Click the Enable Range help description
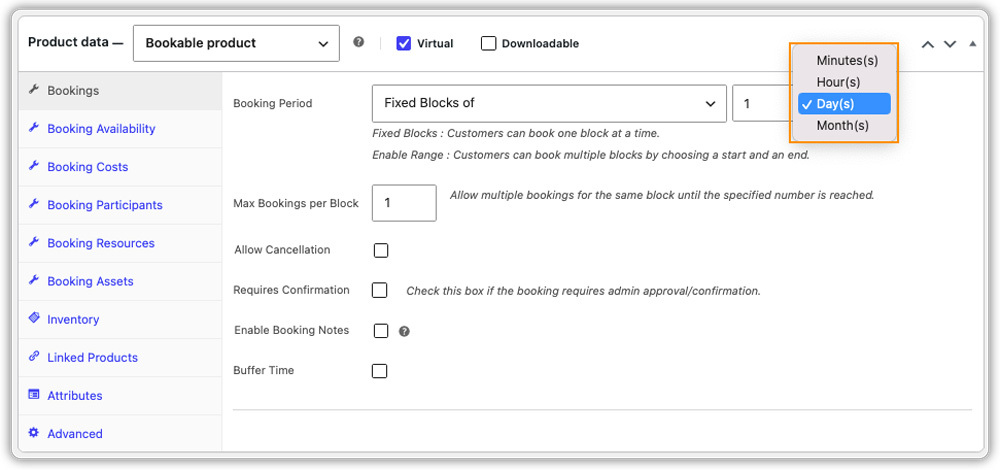Viewport: 1000px width, 470px height. pyautogui.click(x=591, y=155)
